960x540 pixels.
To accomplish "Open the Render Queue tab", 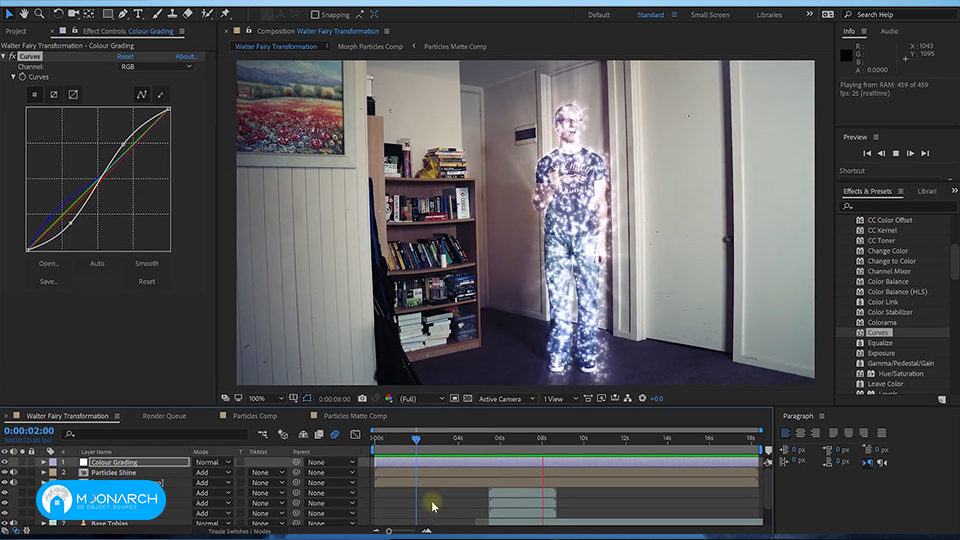I will [164, 416].
